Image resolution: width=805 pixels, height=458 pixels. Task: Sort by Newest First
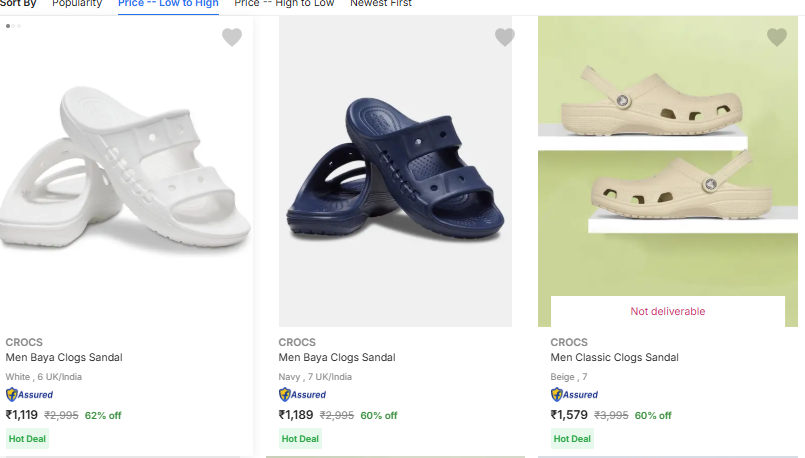[381, 4]
